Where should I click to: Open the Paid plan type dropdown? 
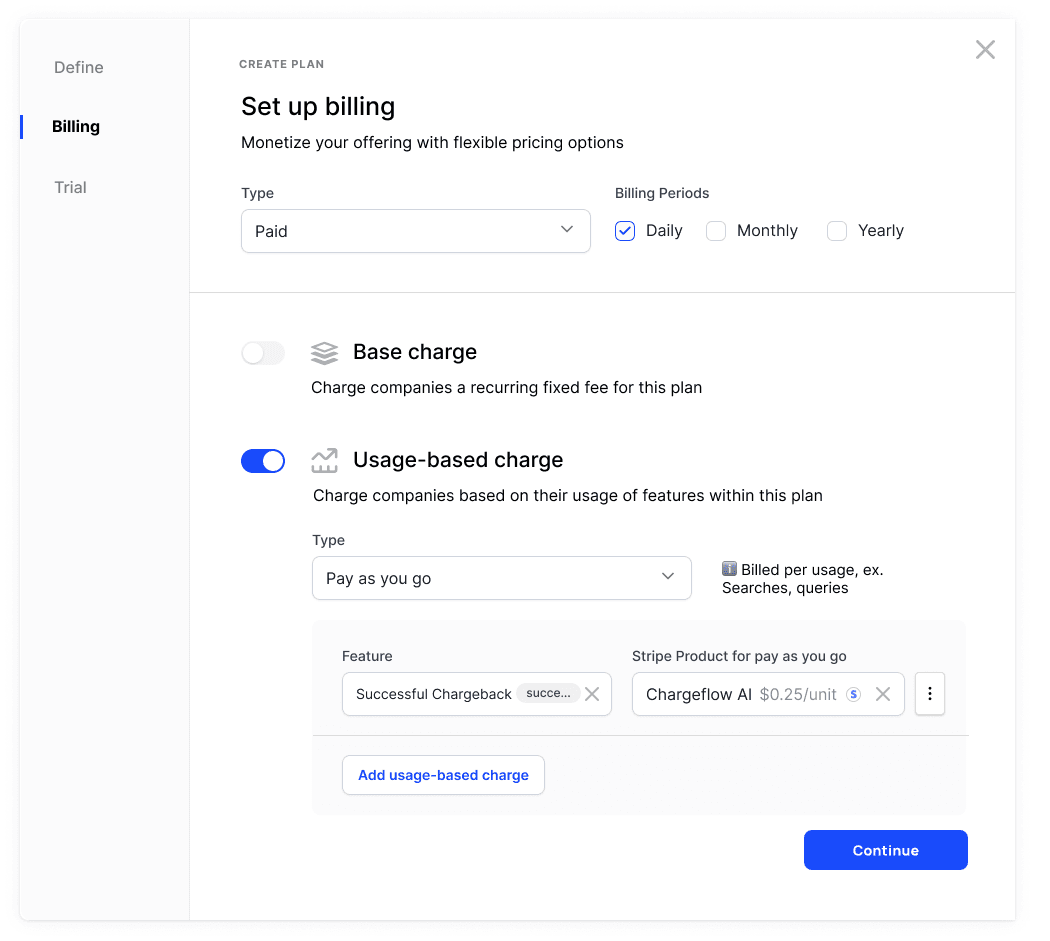click(415, 231)
